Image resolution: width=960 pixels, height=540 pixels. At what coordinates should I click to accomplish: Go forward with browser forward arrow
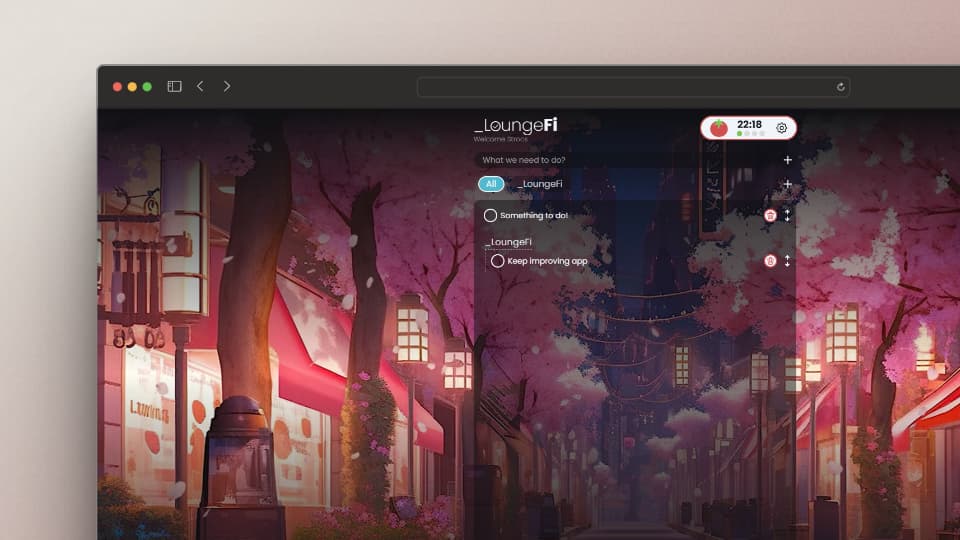click(x=227, y=86)
